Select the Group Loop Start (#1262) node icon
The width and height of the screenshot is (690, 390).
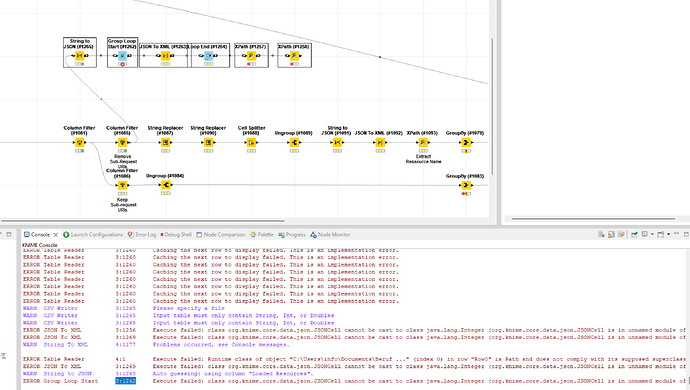click(122, 56)
